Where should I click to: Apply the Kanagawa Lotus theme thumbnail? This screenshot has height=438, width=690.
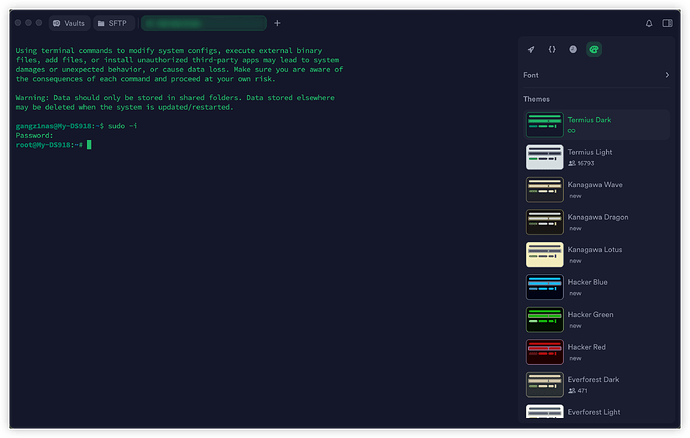click(x=544, y=254)
